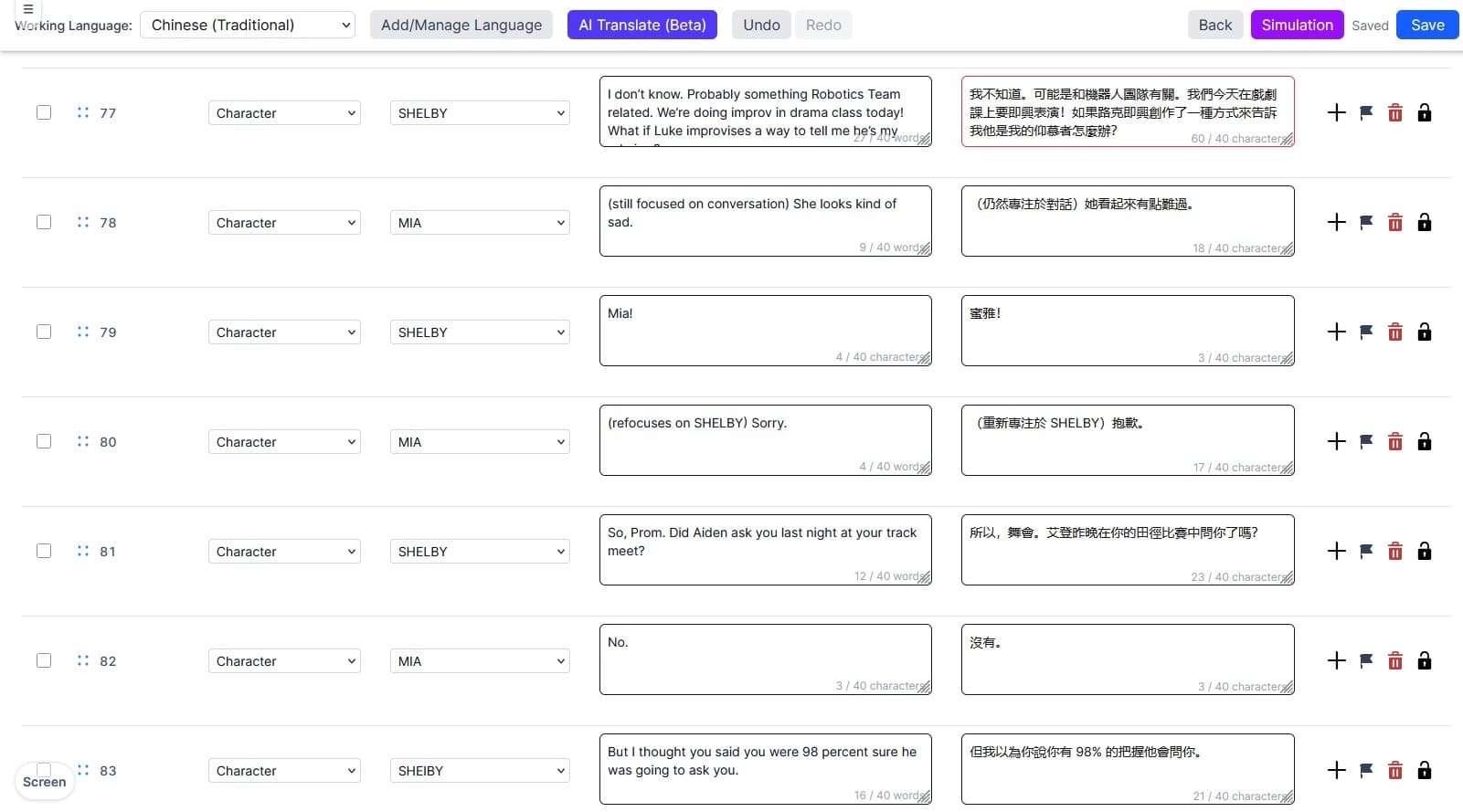Delete line 78 with trash icon
This screenshot has height=812, width=1463.
[x=1395, y=222]
